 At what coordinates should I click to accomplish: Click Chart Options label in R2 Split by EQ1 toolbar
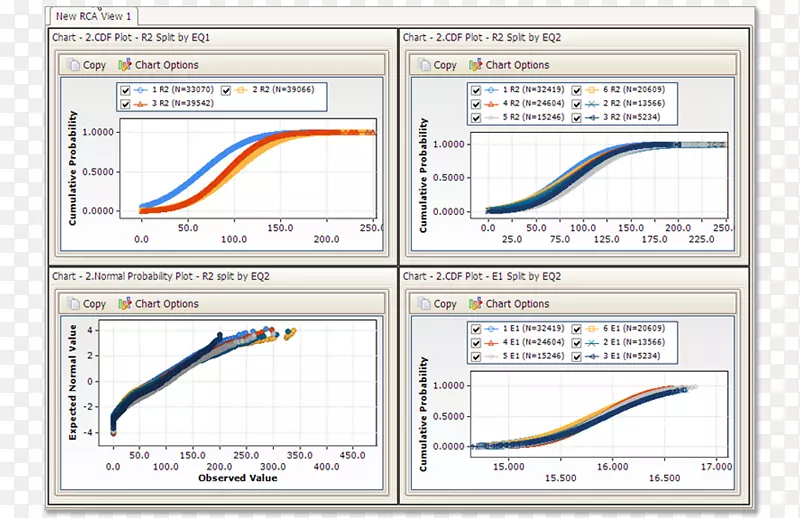tap(167, 65)
